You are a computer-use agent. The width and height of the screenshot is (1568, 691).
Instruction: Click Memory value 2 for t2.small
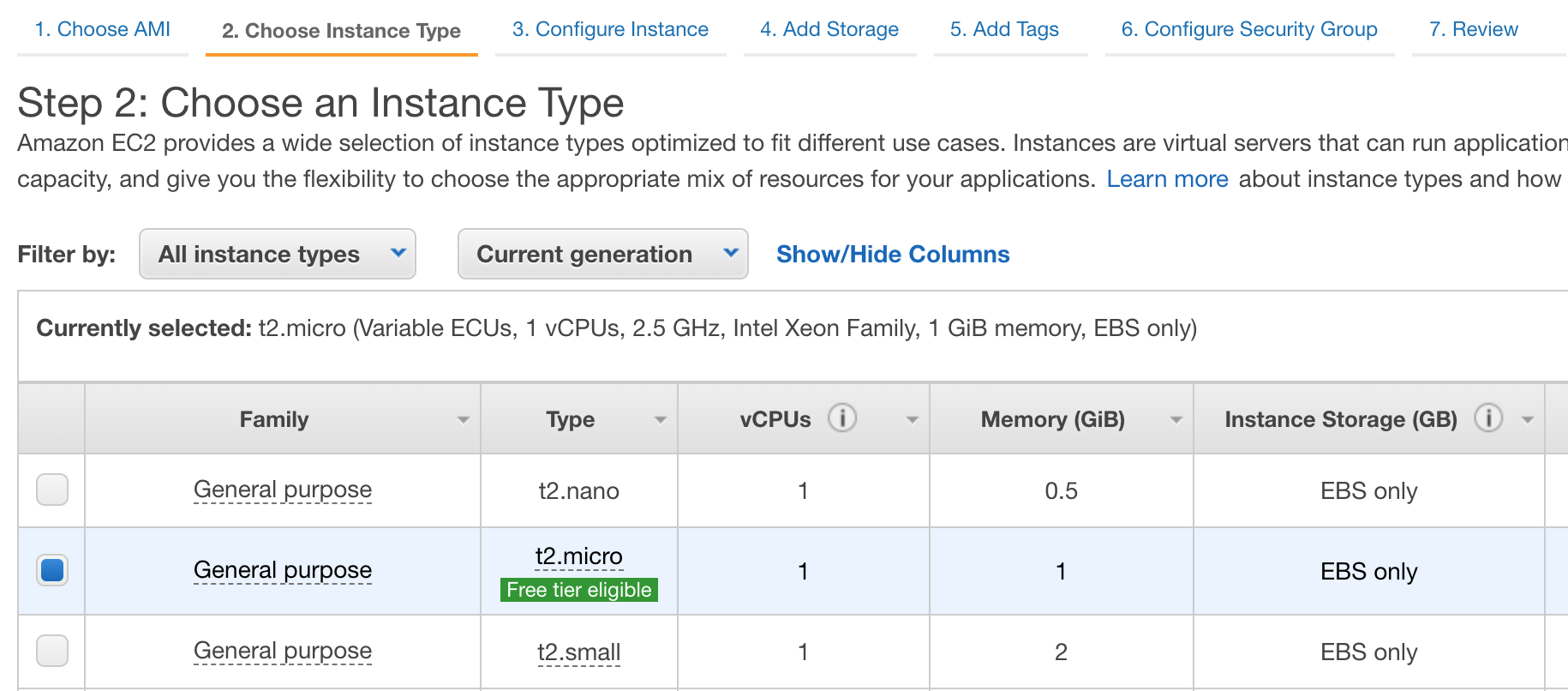1061,652
